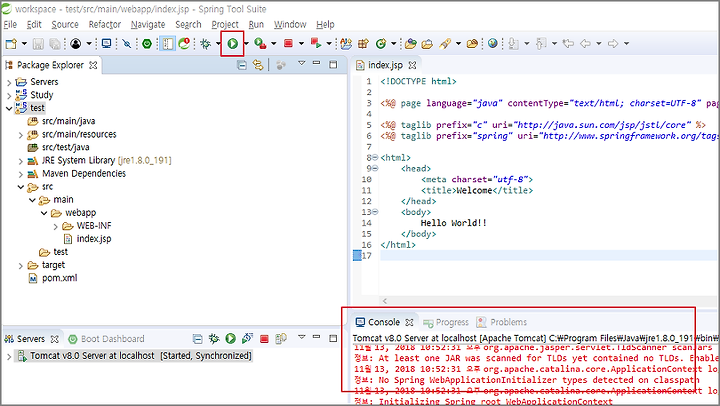This screenshot has height=406, width=720.
Task: Expand the Study project node
Action: pyautogui.click(x=9, y=96)
